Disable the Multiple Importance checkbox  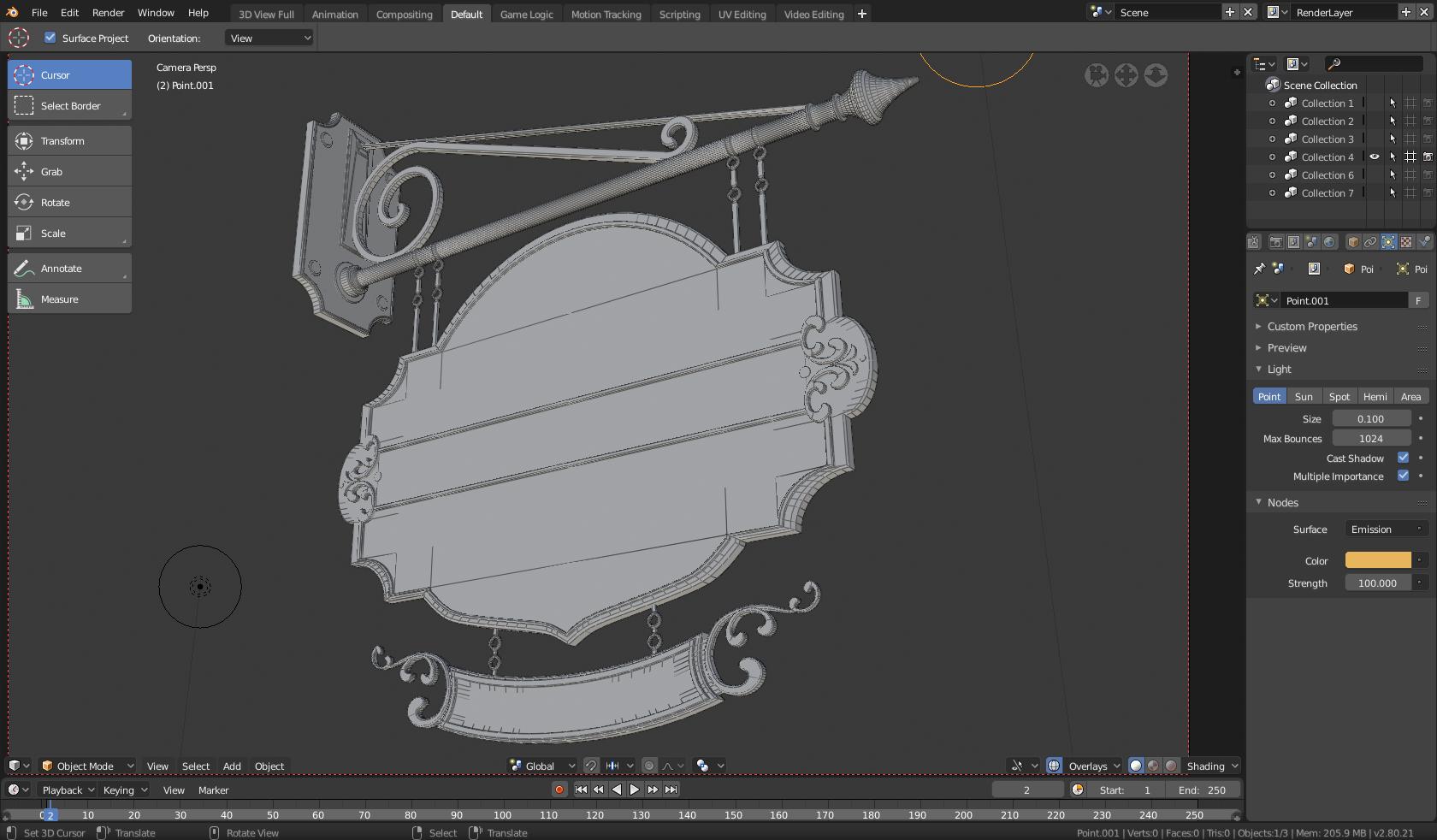click(1403, 476)
